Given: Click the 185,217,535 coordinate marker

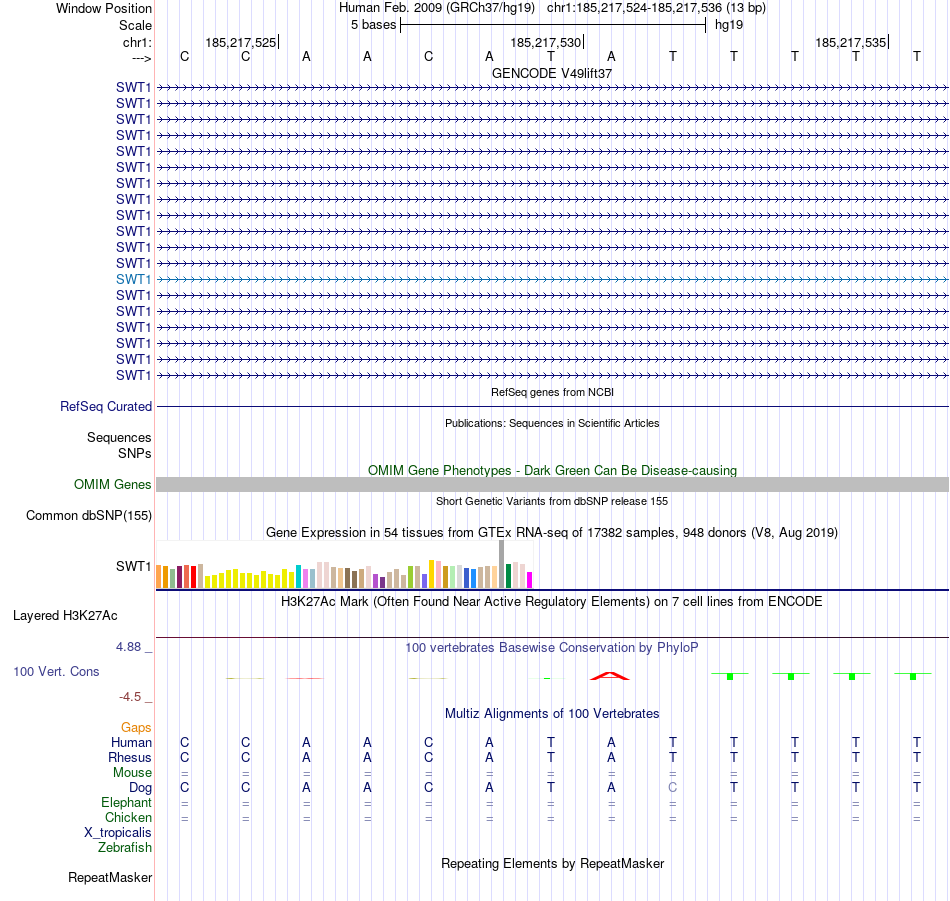Looking at the screenshot, I should [850, 42].
